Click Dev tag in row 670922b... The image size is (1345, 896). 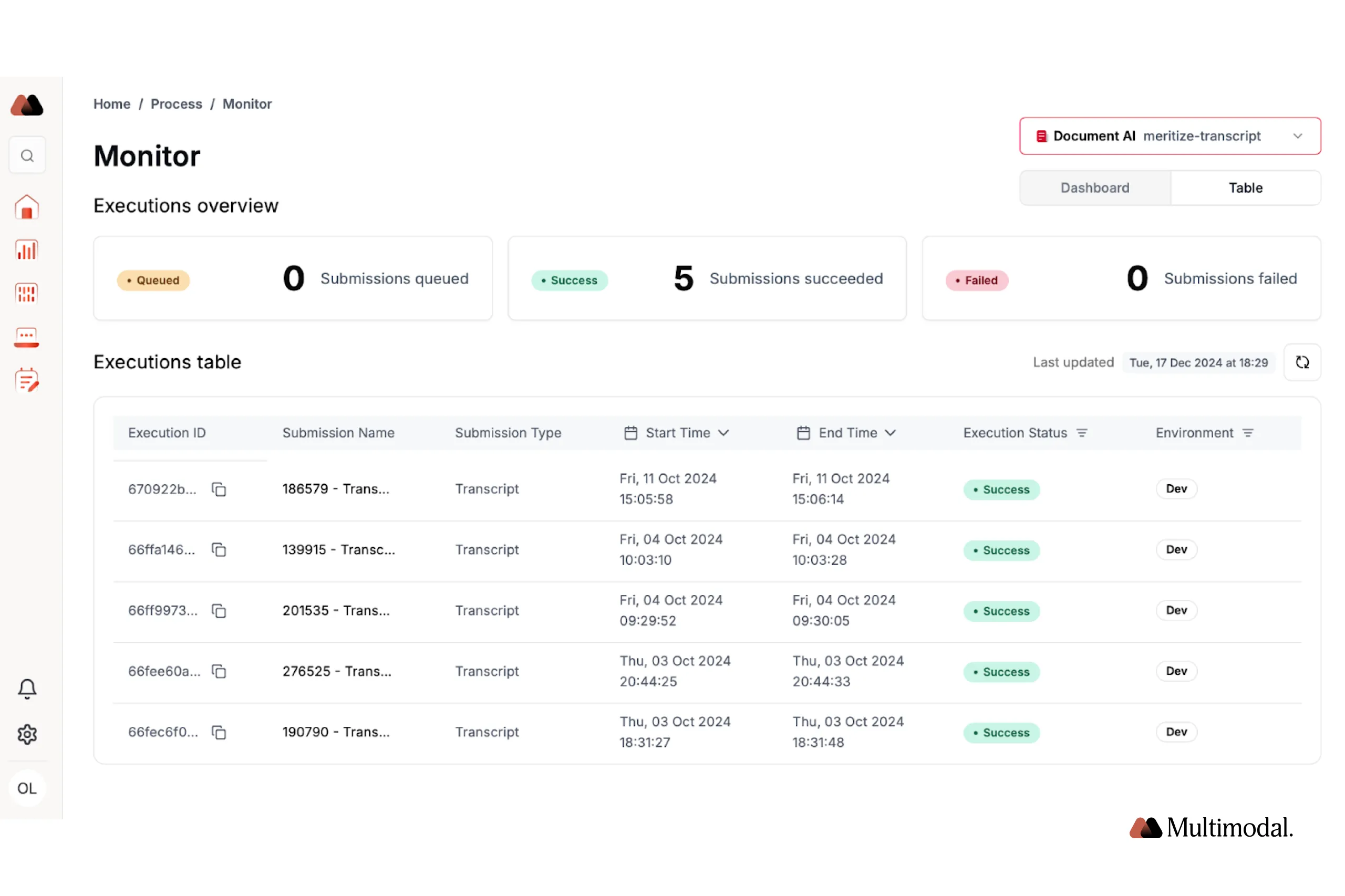pyautogui.click(x=1176, y=489)
